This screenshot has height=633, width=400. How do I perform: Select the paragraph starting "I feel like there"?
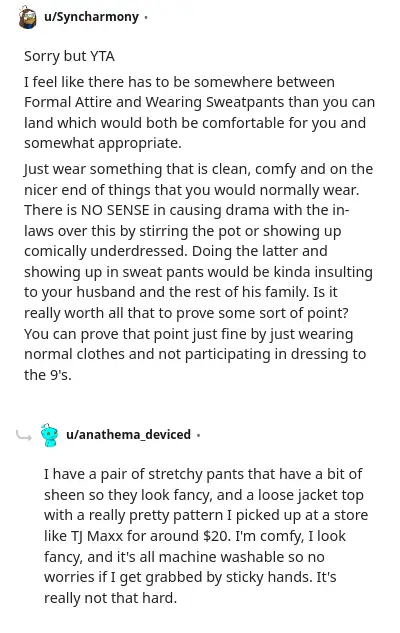(199, 113)
